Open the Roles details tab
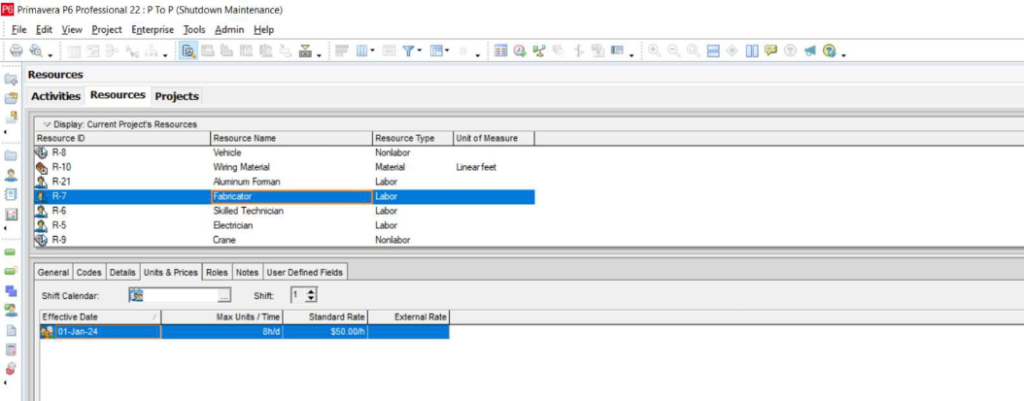Image resolution: width=1024 pixels, height=401 pixels. (x=217, y=272)
